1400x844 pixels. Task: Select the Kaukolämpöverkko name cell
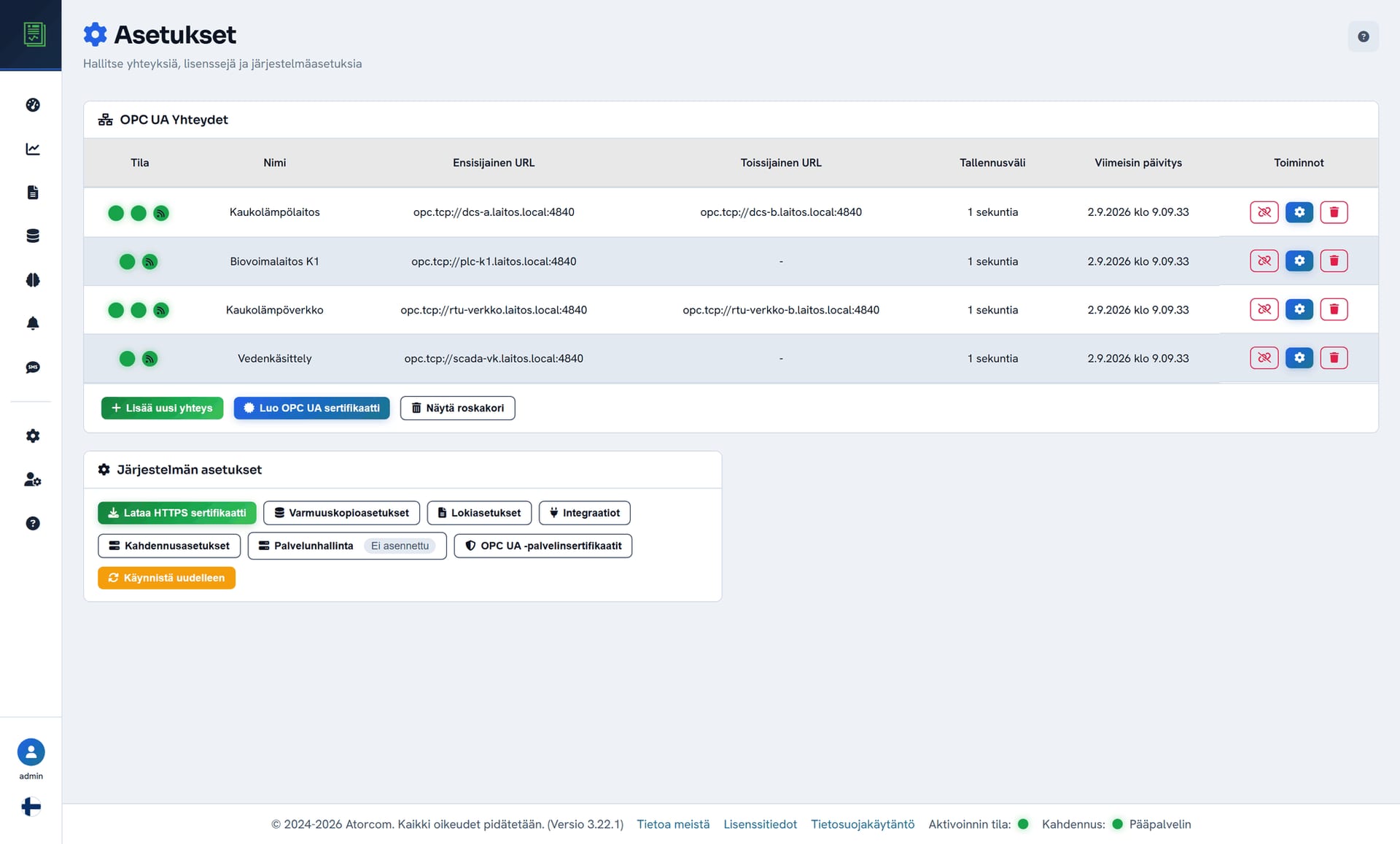pos(275,310)
